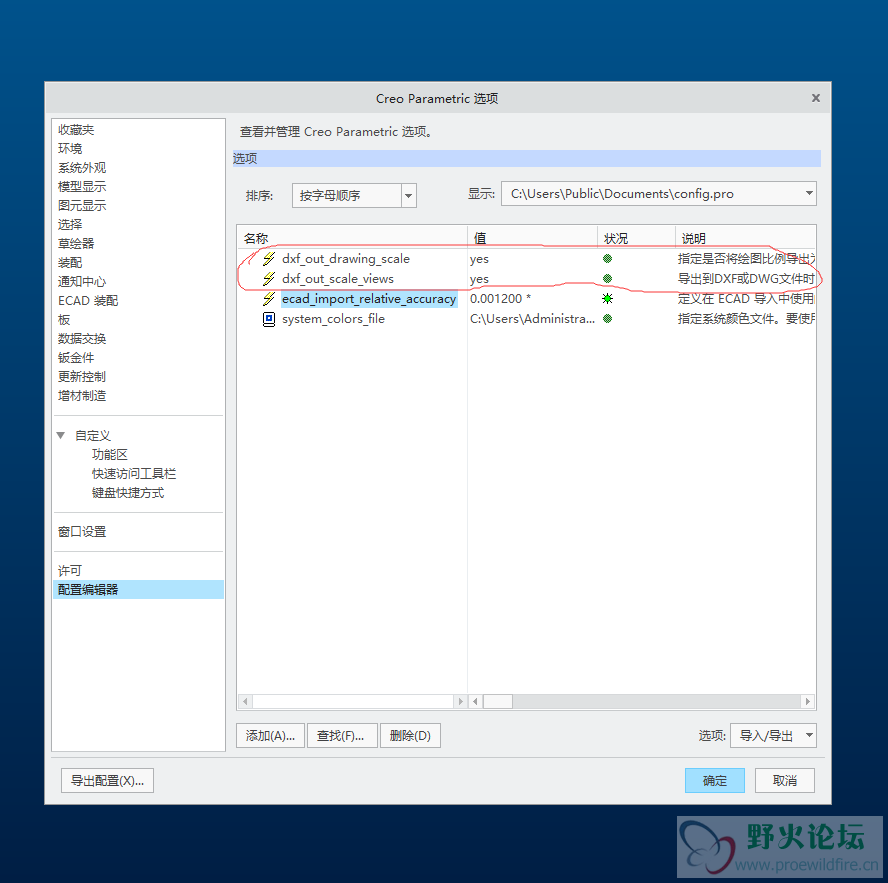Select 模型显示 in the sidebar
The image size is (888, 883).
pos(82,186)
